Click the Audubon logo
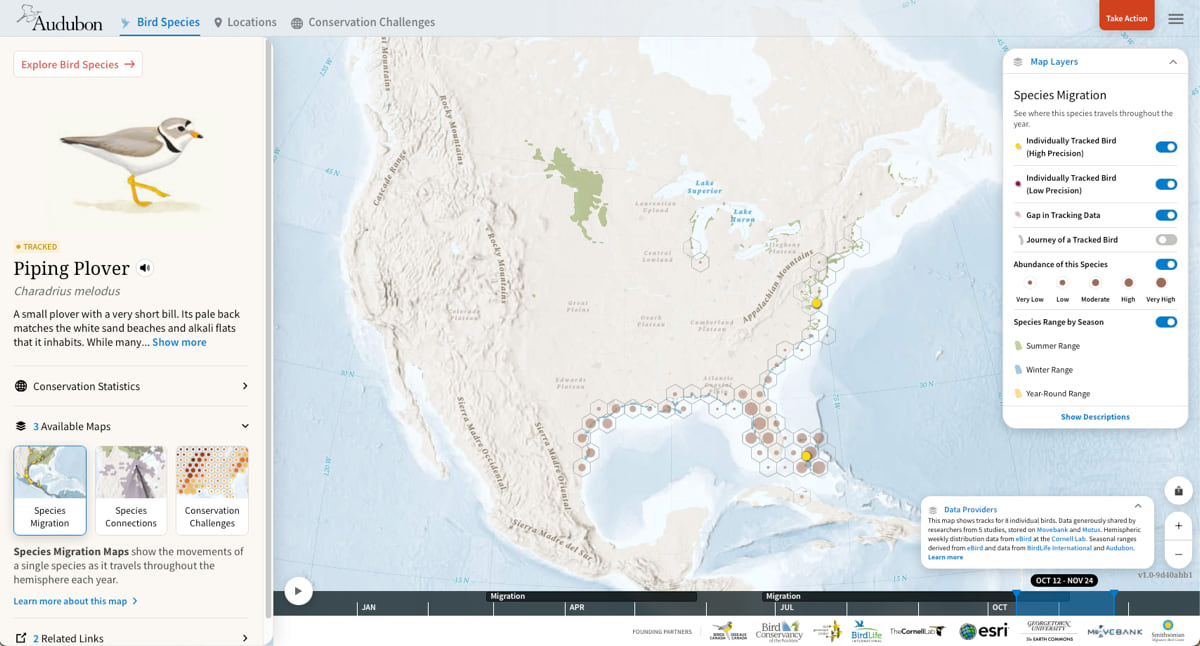 point(60,18)
